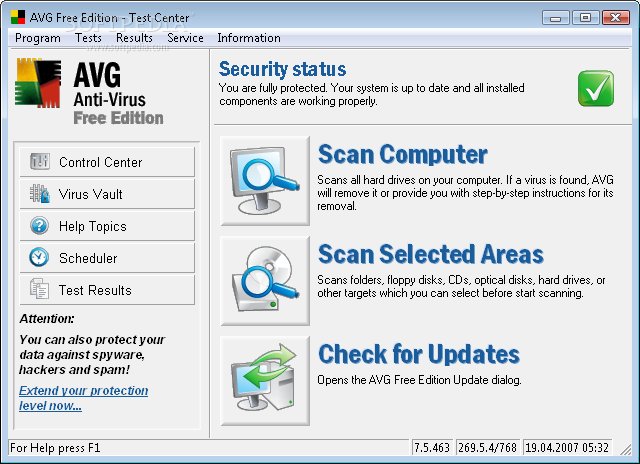Screen dimensions: 640x464
Task: Click the Control Center sliders icon
Action: click(x=40, y=162)
